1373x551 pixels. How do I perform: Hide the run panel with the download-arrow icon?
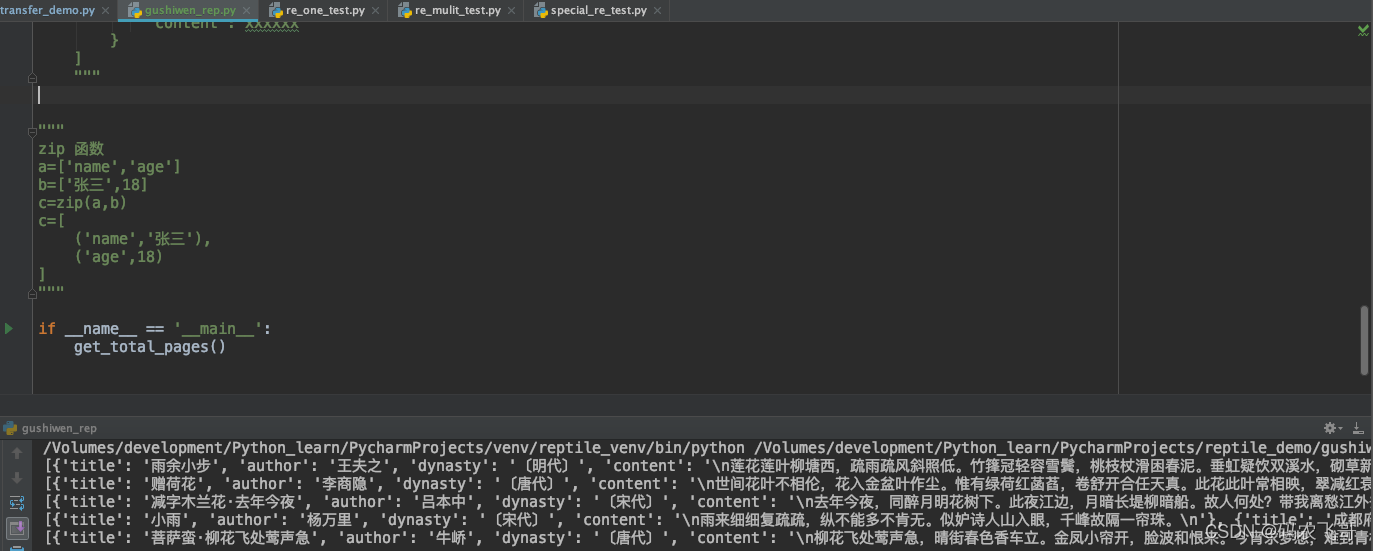(x=1358, y=428)
